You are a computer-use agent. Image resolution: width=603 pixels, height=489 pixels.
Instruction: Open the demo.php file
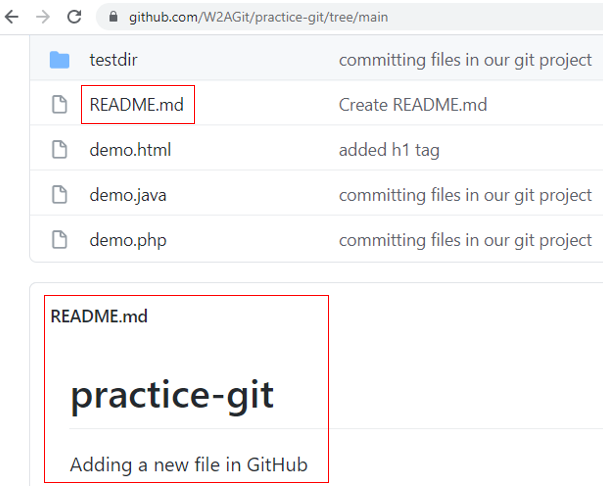128,240
